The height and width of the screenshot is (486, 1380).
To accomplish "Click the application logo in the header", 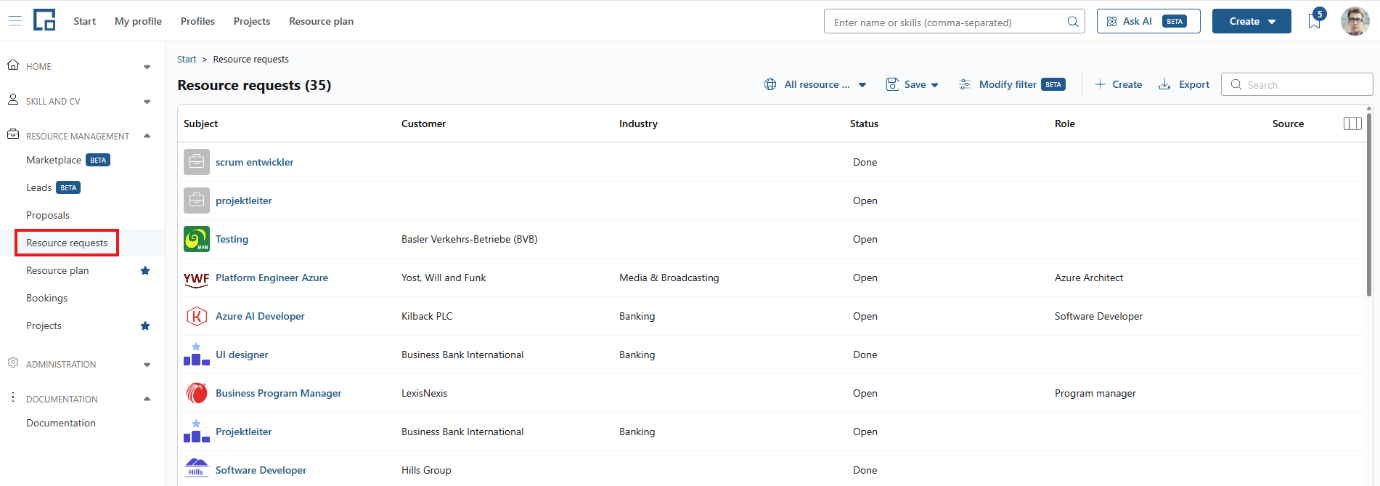I will tap(44, 21).
